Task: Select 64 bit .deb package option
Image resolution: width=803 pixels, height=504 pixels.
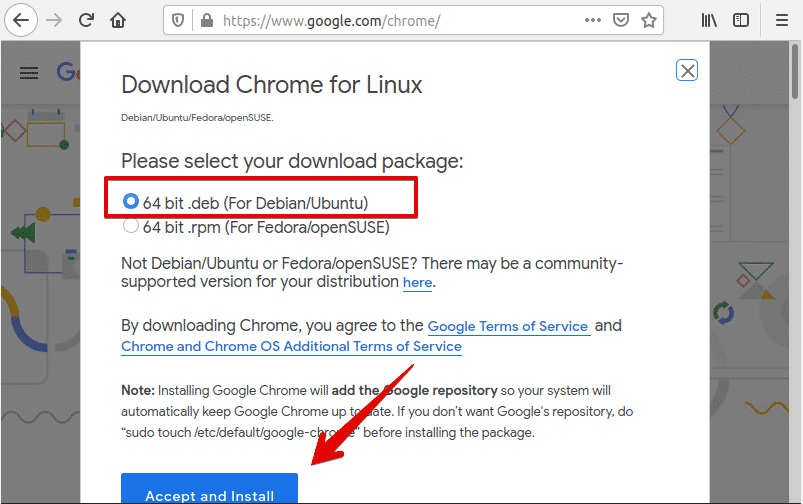Action: [131, 202]
